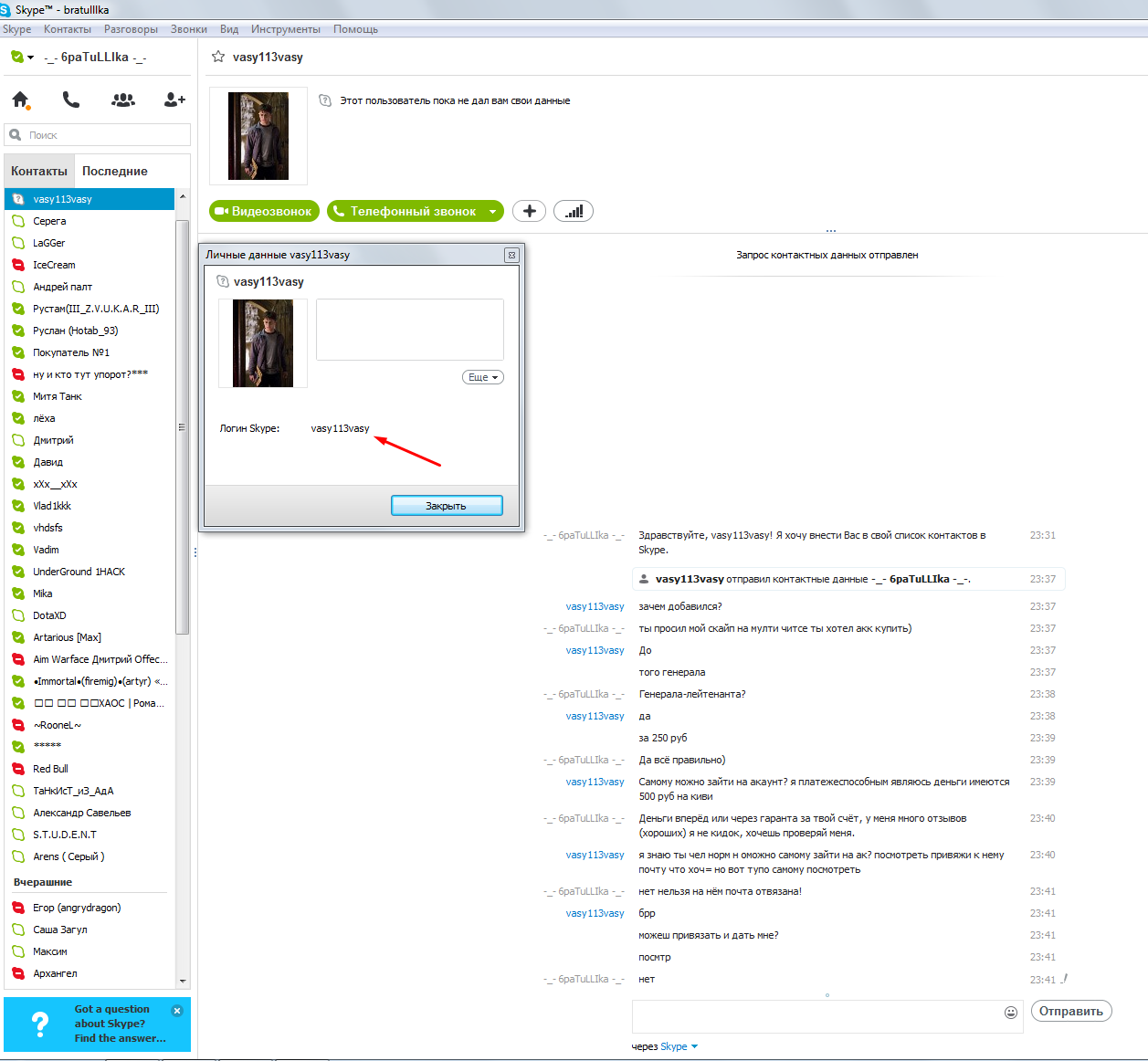Select the contact Серега
Viewport: 1148px width, 1061px height.
pos(90,221)
